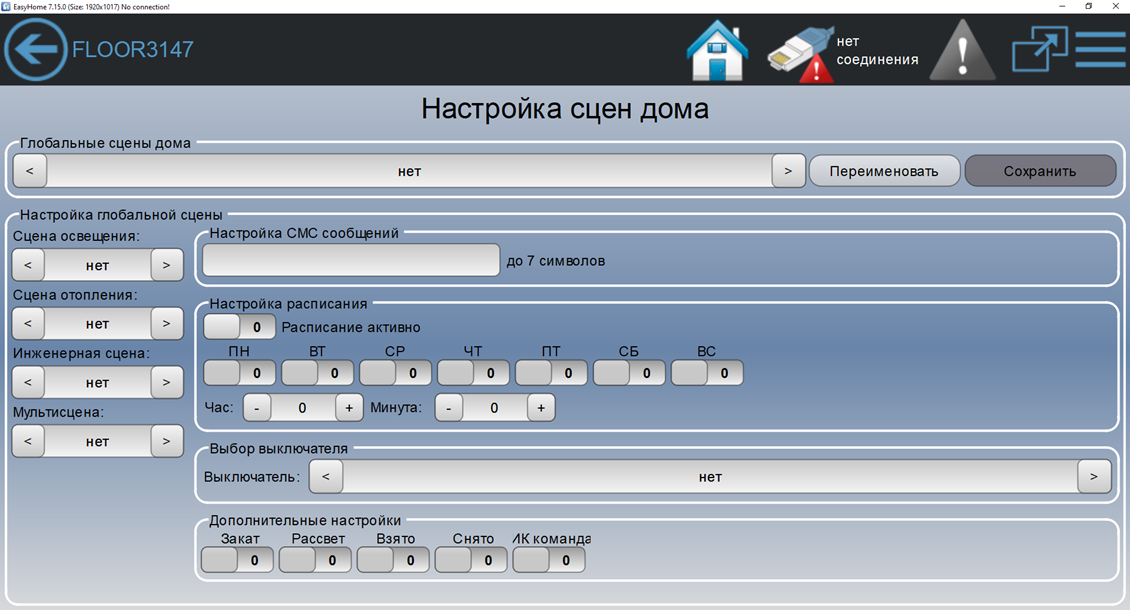Toggle the Закат switch
The width and height of the screenshot is (1130, 610).
[x=237, y=560]
